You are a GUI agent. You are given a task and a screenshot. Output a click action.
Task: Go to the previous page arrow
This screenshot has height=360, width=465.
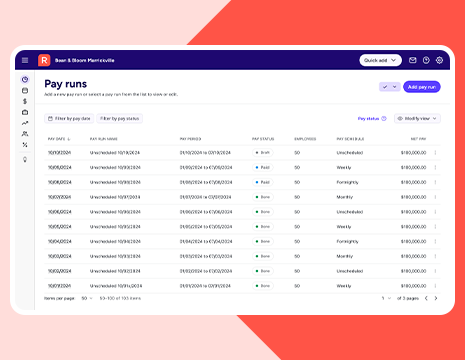click(426, 298)
